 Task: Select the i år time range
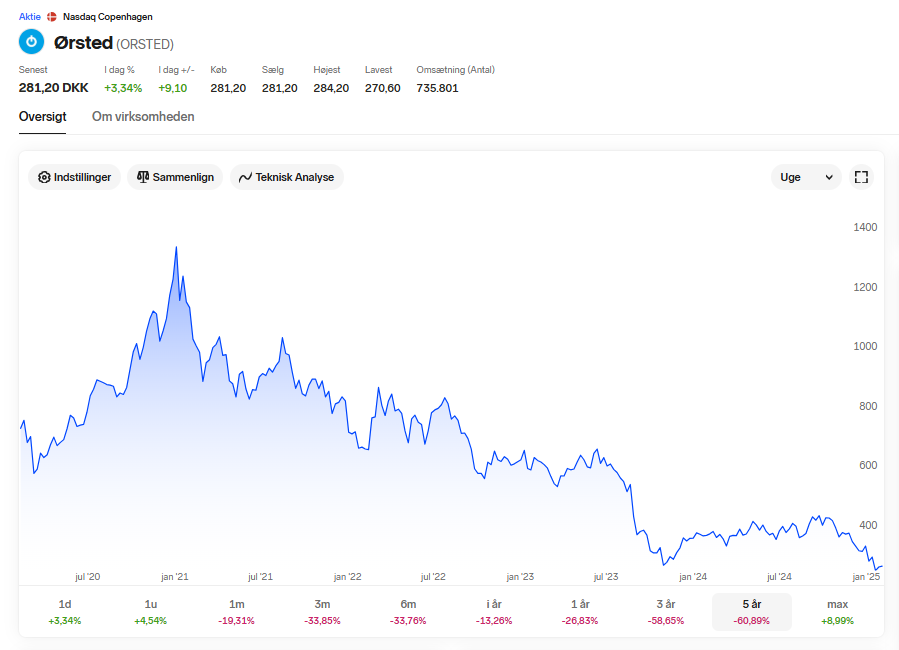coord(494,612)
